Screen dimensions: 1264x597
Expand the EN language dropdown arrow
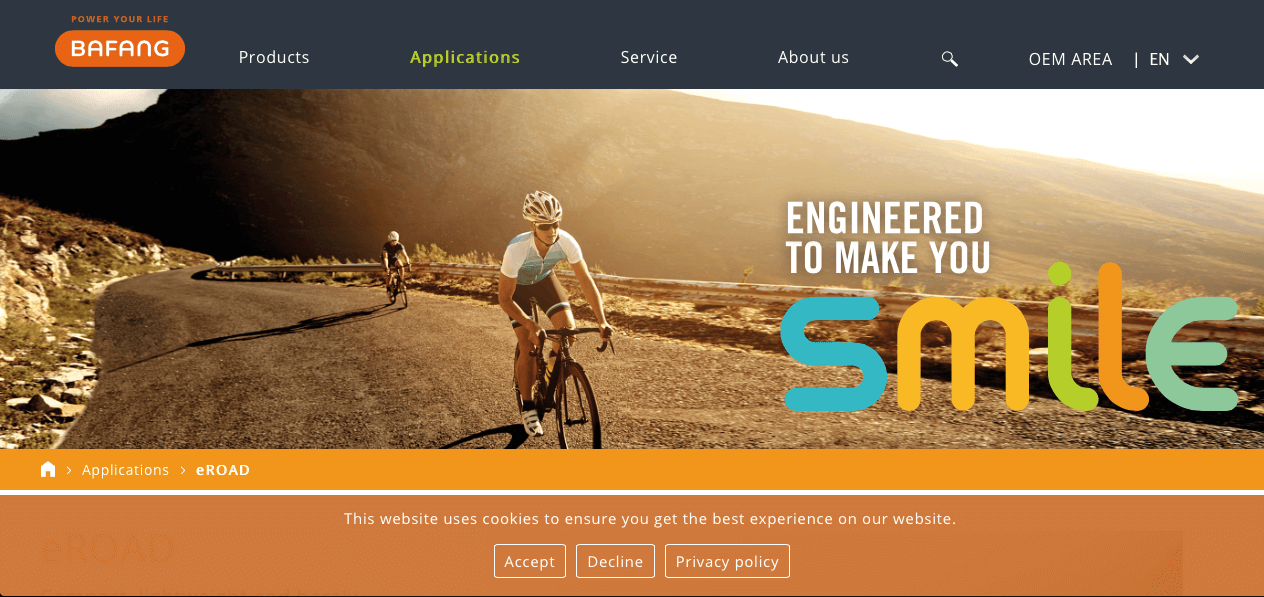[1191, 59]
